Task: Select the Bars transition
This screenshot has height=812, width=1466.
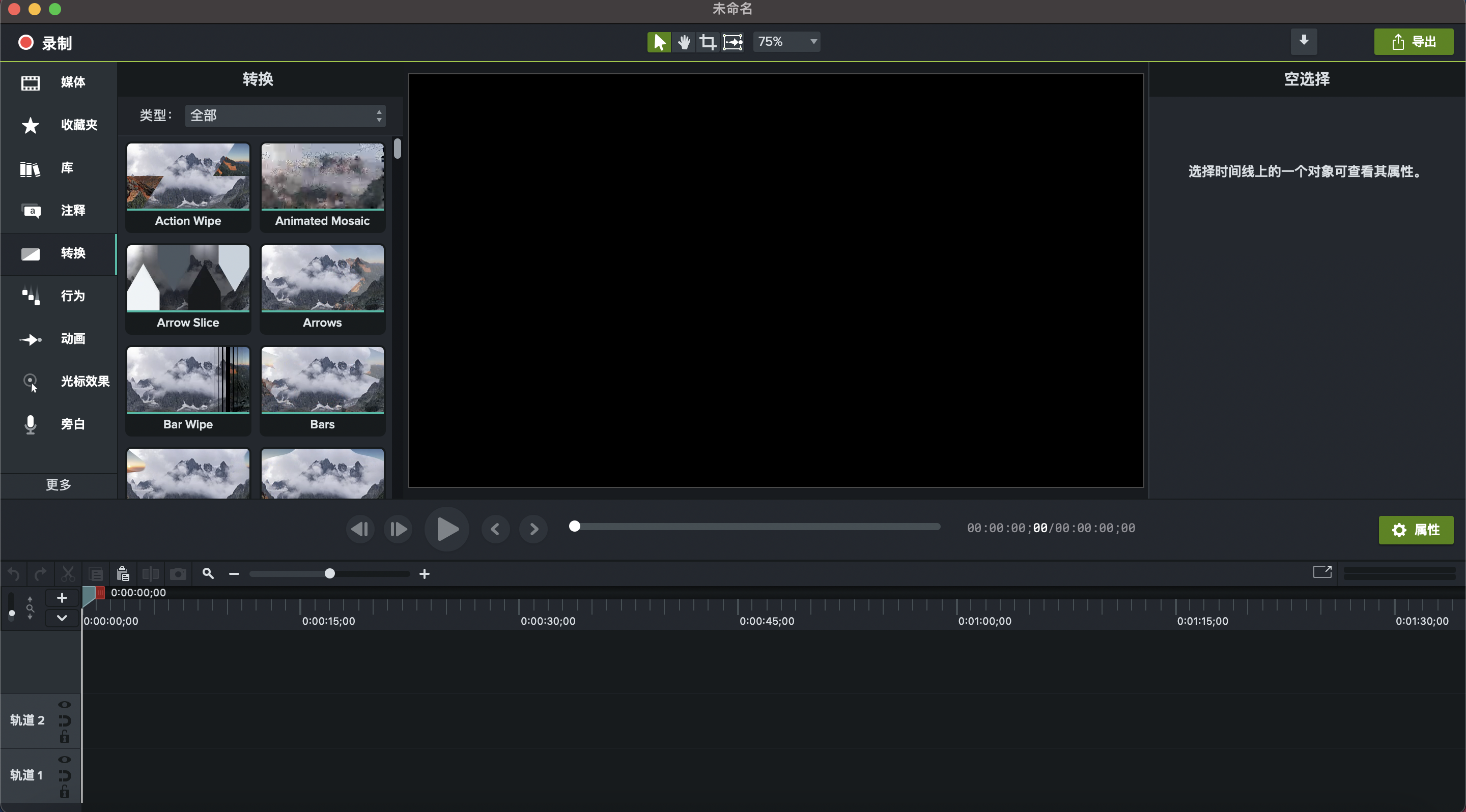Action: pyautogui.click(x=322, y=391)
